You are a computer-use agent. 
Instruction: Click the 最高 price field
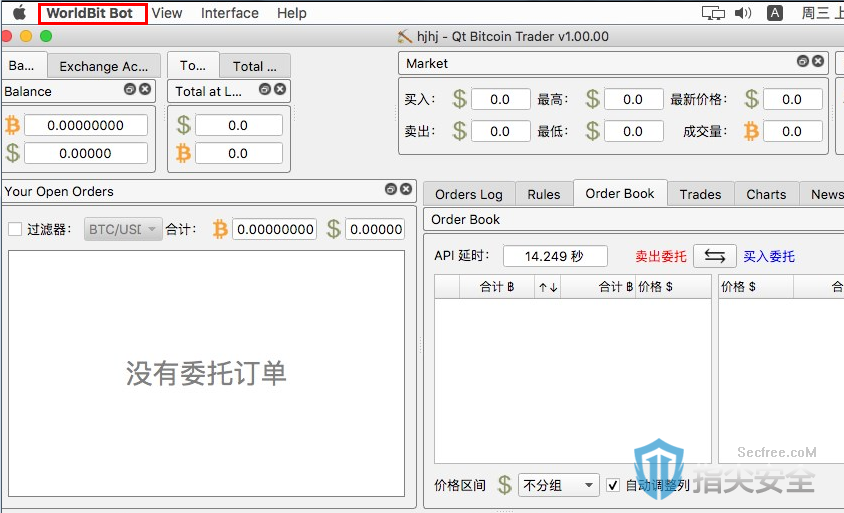(x=634, y=99)
